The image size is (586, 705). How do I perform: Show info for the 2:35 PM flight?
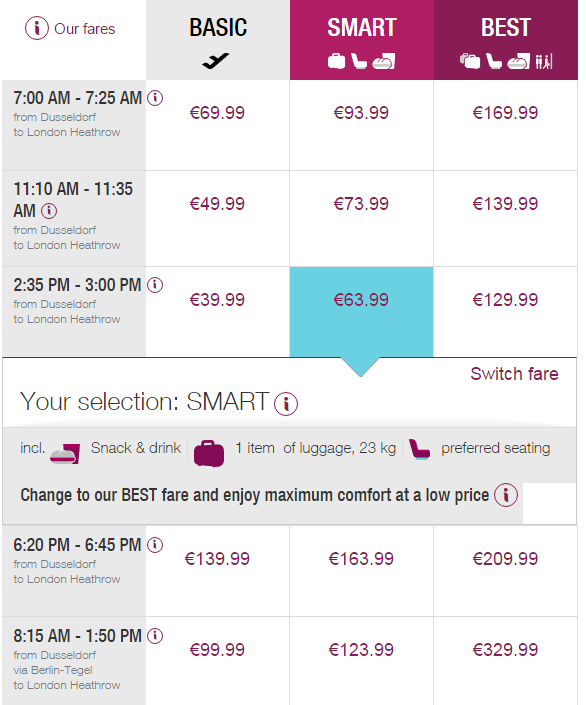[155, 285]
